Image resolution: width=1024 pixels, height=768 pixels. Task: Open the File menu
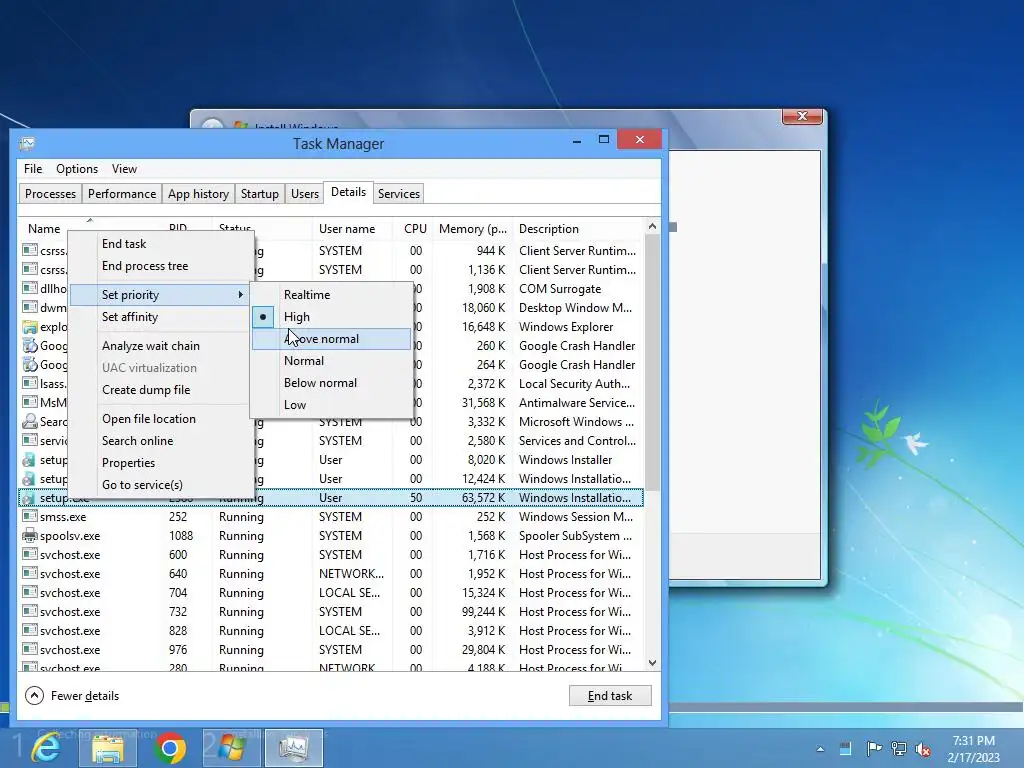33,168
